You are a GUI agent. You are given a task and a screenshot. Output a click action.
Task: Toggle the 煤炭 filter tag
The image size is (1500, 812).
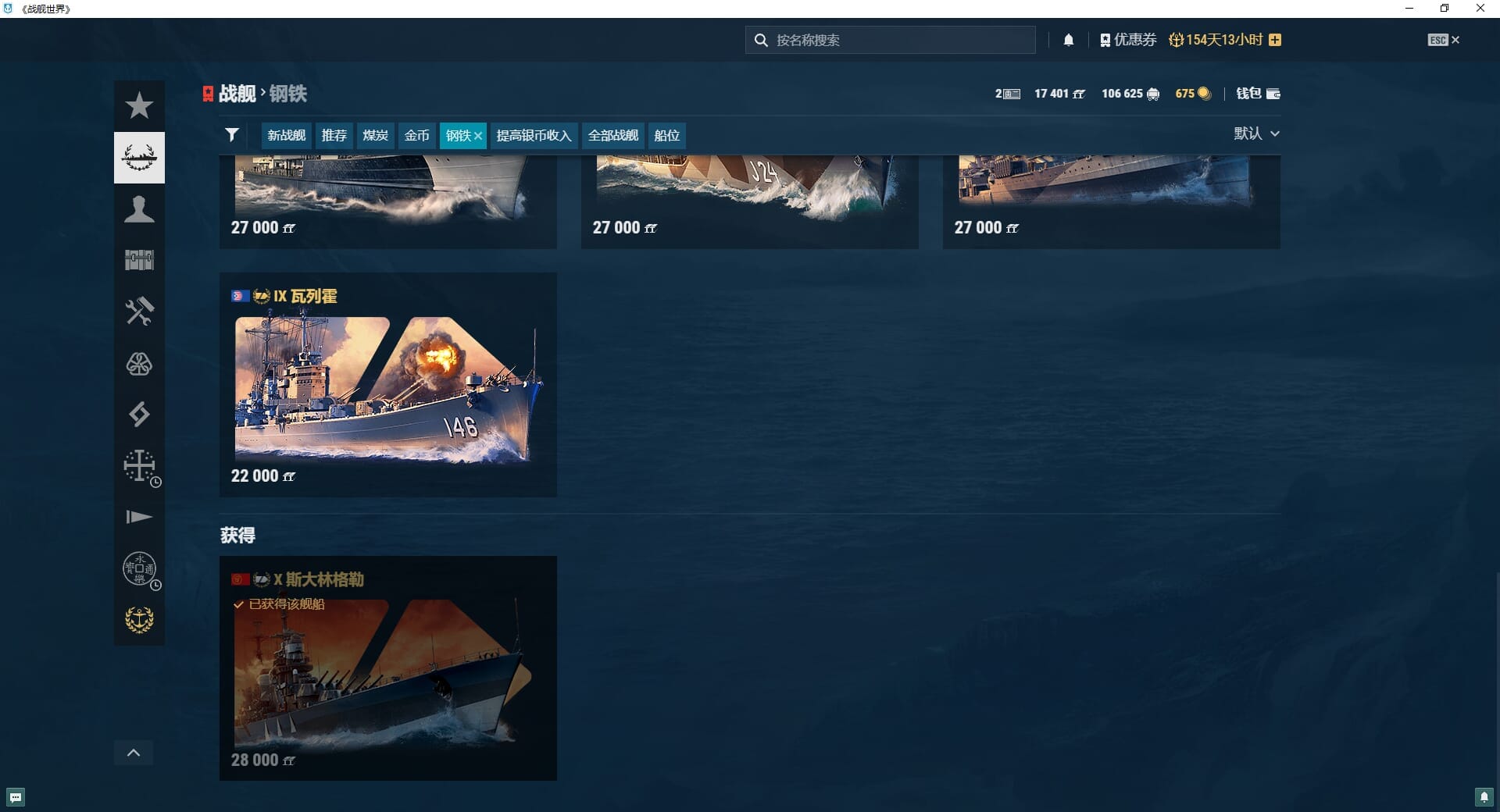(x=375, y=135)
